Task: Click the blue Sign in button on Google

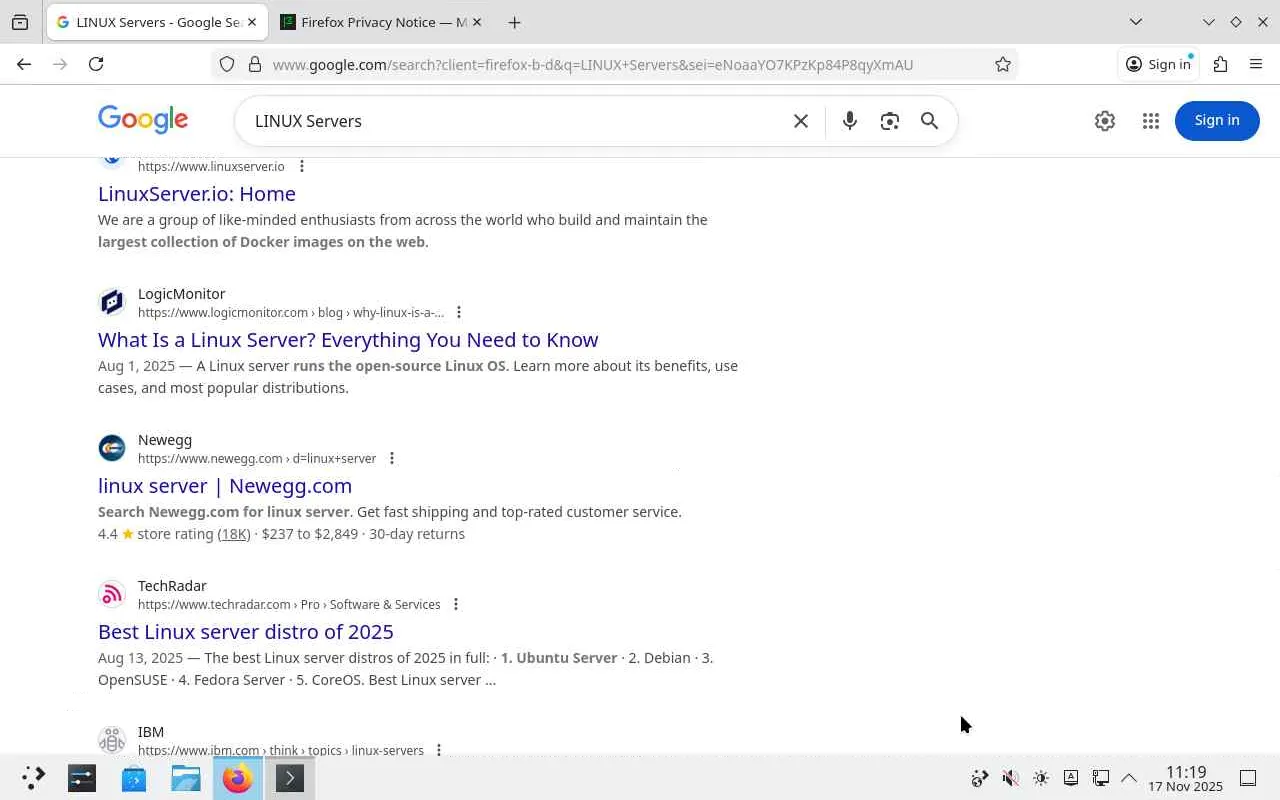Action: (x=1217, y=120)
